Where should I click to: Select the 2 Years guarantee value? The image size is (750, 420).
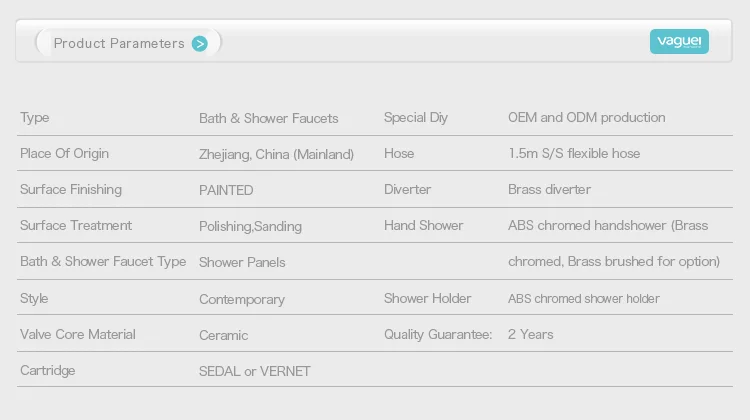[x=530, y=334]
